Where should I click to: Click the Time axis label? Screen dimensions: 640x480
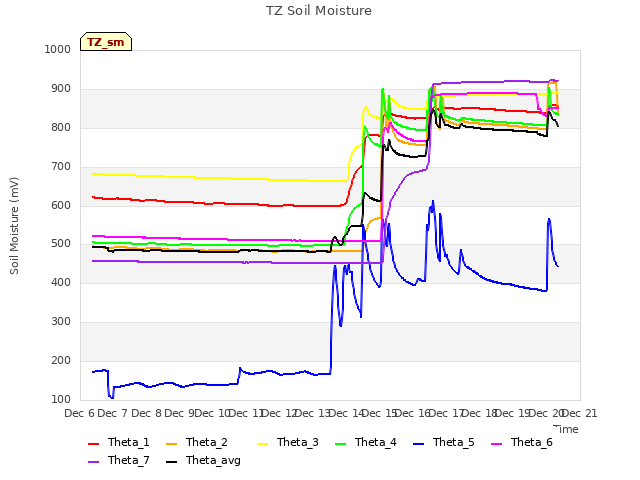pos(566,429)
